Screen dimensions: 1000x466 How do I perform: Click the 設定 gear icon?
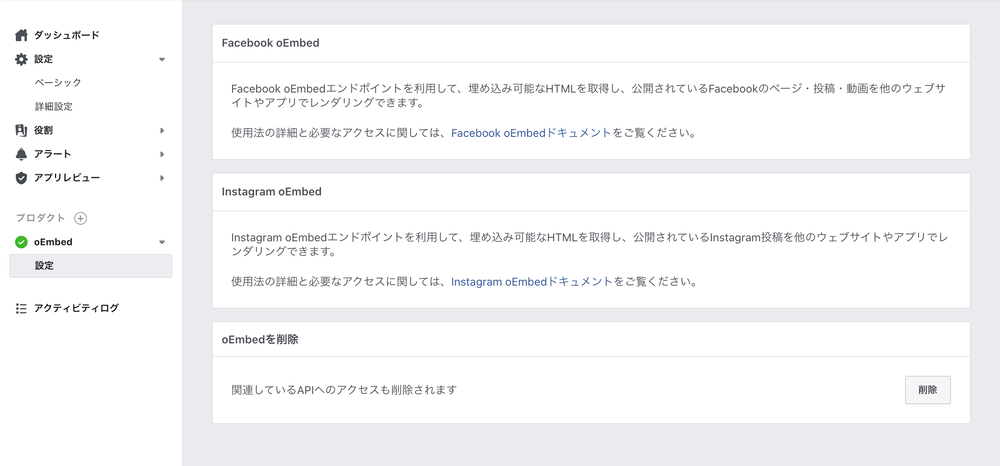[x=21, y=59]
